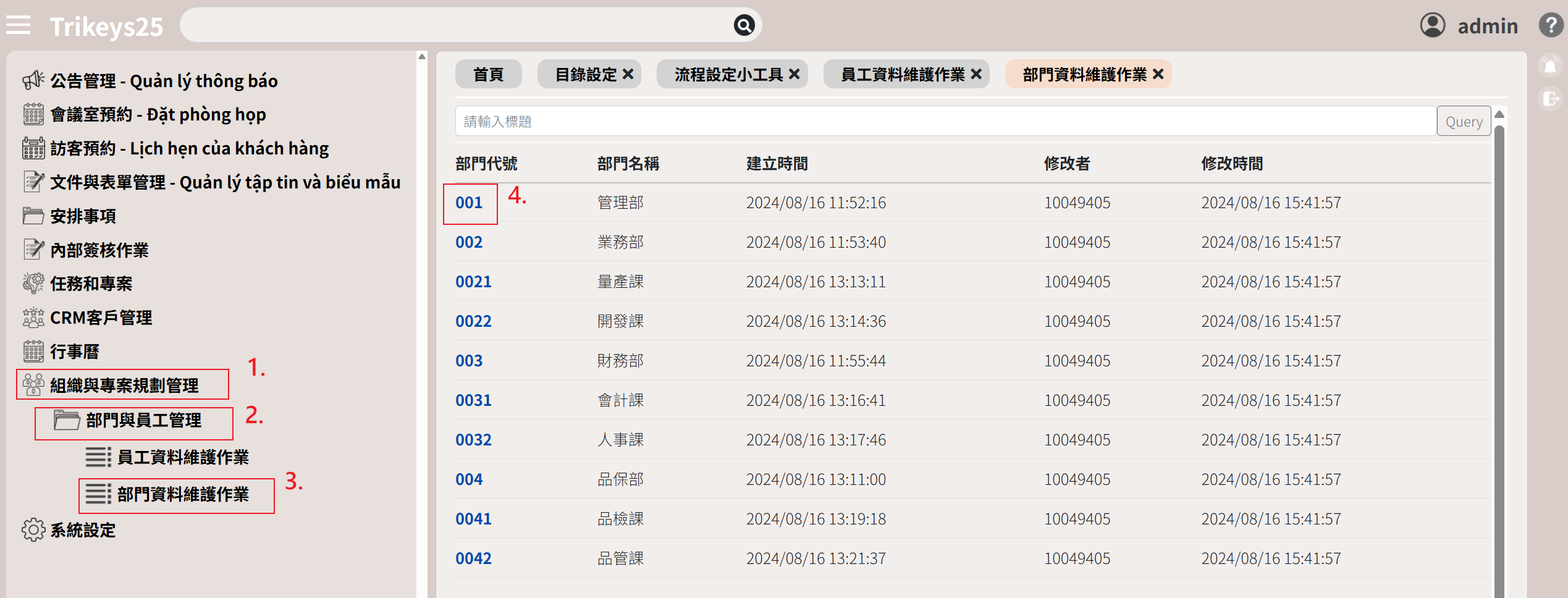
Task: Click the CRM客戶管理 people icon
Action: [x=33, y=318]
